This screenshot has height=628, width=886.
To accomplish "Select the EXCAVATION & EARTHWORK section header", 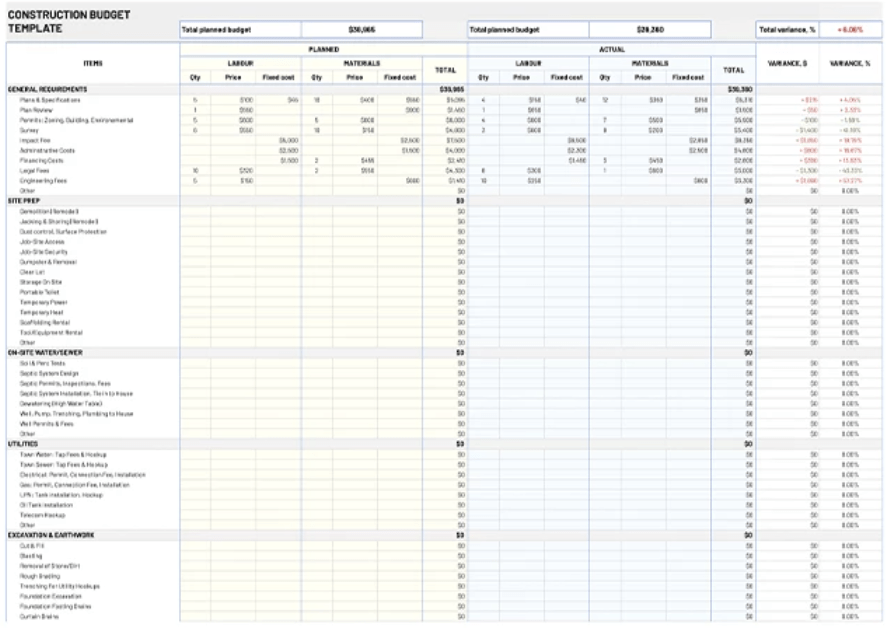I will pos(51,535).
